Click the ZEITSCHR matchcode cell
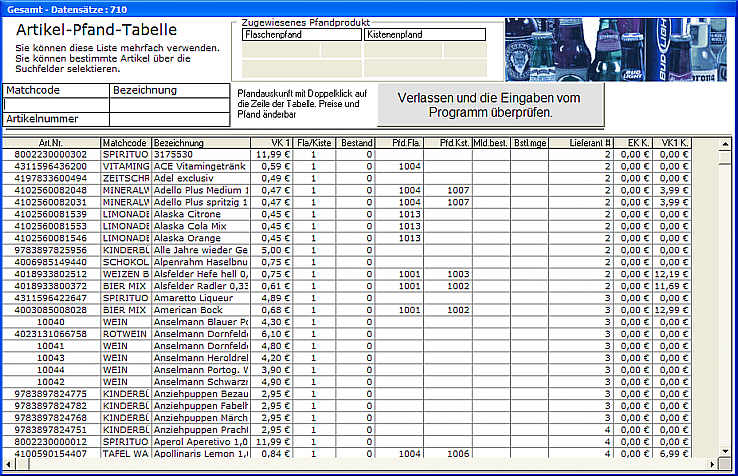This screenshot has height=476, width=738. tap(126, 178)
